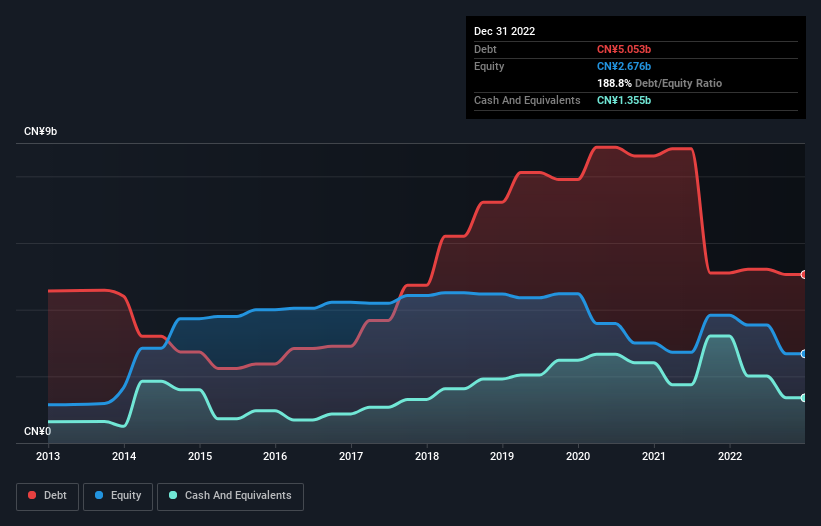821x526 pixels.
Task: Click the 2022 x-axis label
Action: tap(730, 456)
